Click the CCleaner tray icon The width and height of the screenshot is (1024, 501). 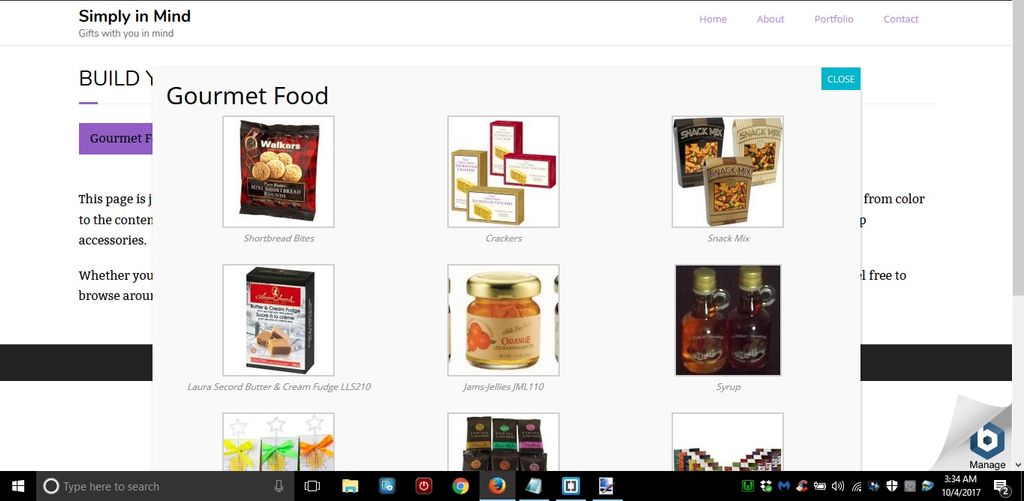click(x=802, y=486)
